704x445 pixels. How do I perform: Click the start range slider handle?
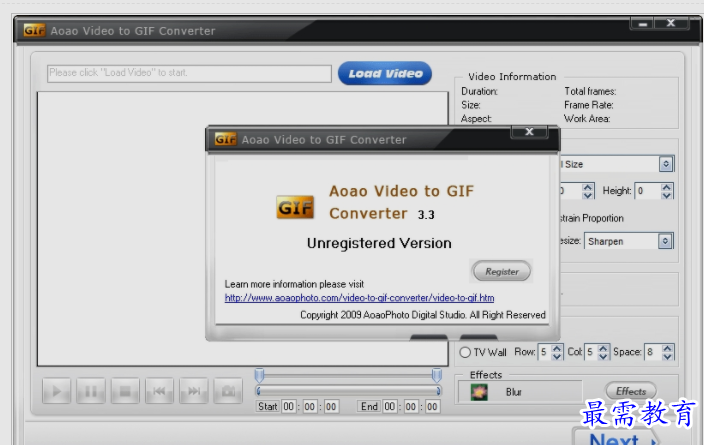(260, 375)
